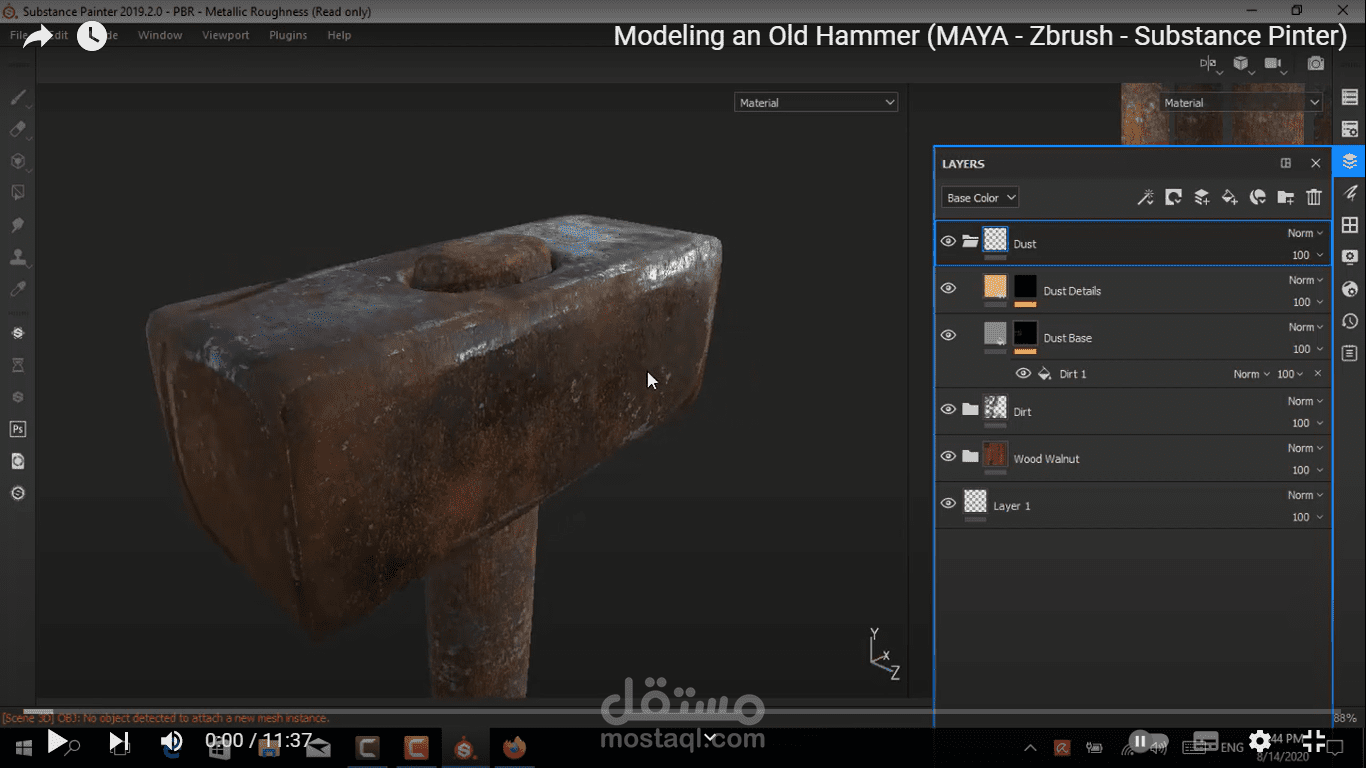Open the Base Color channel dropdown
This screenshot has width=1366, height=768.
coord(980,197)
